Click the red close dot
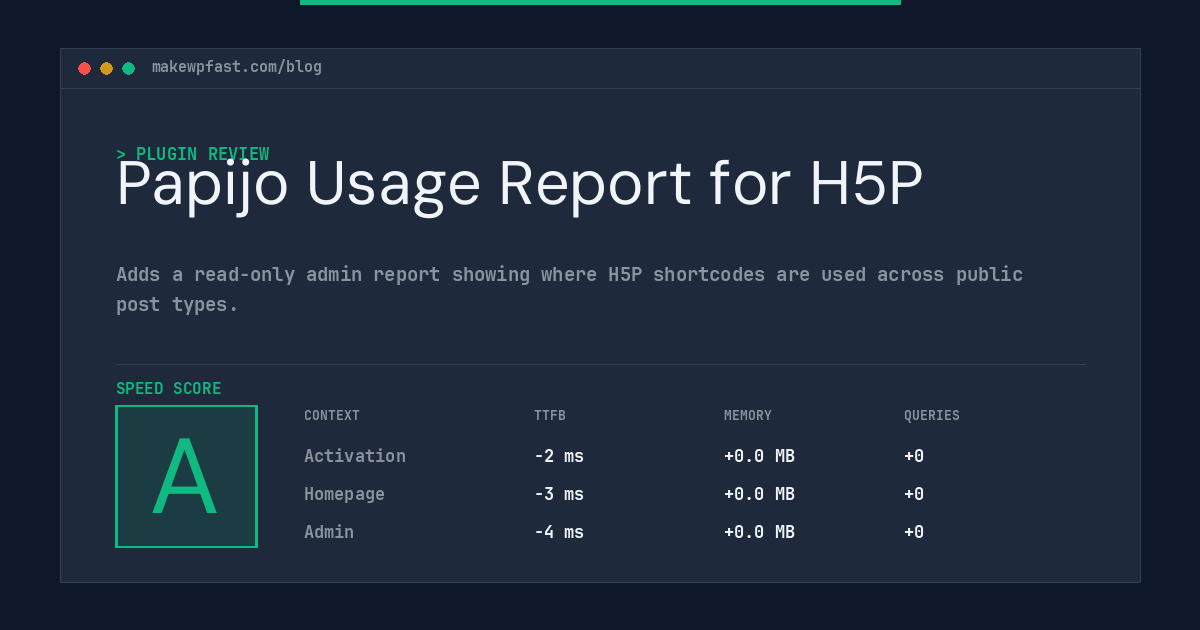1200x630 pixels. [x=84, y=68]
